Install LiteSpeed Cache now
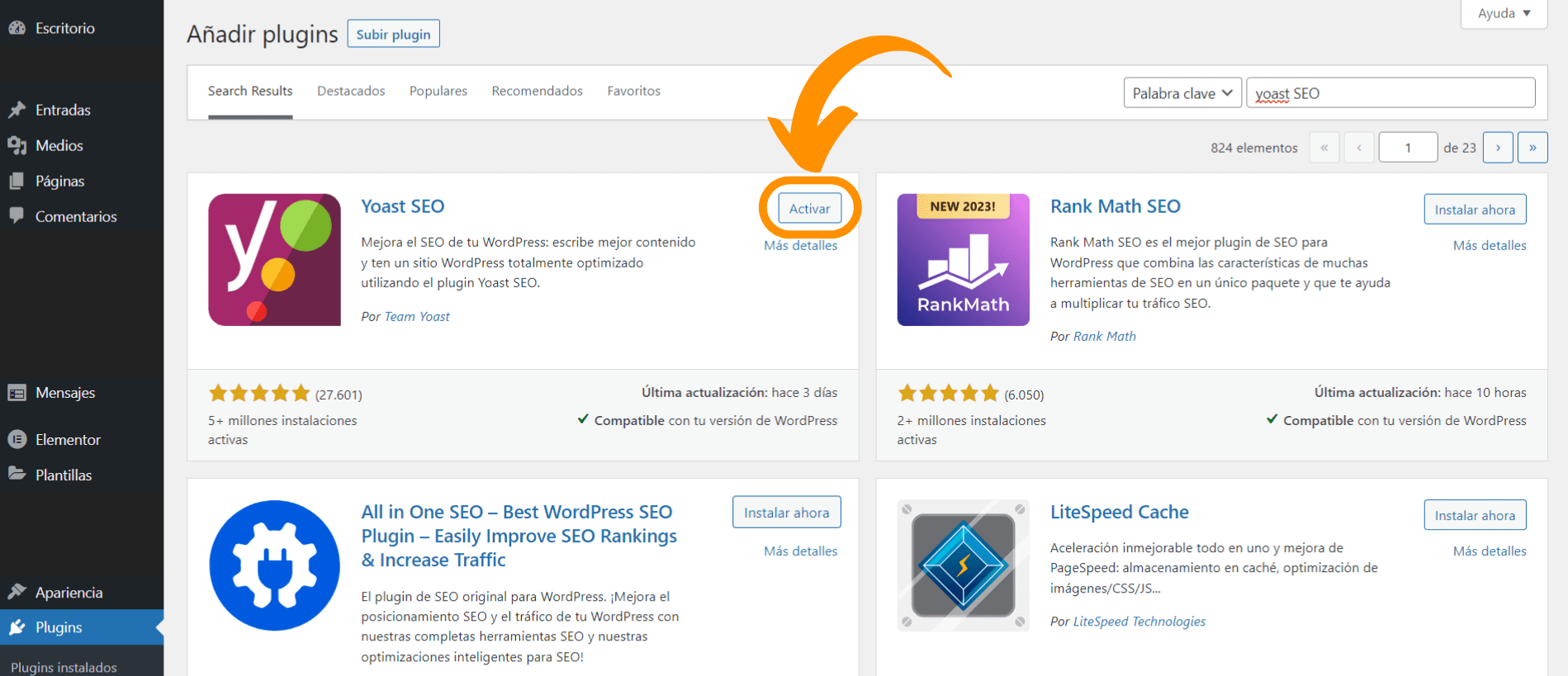 click(x=1475, y=515)
